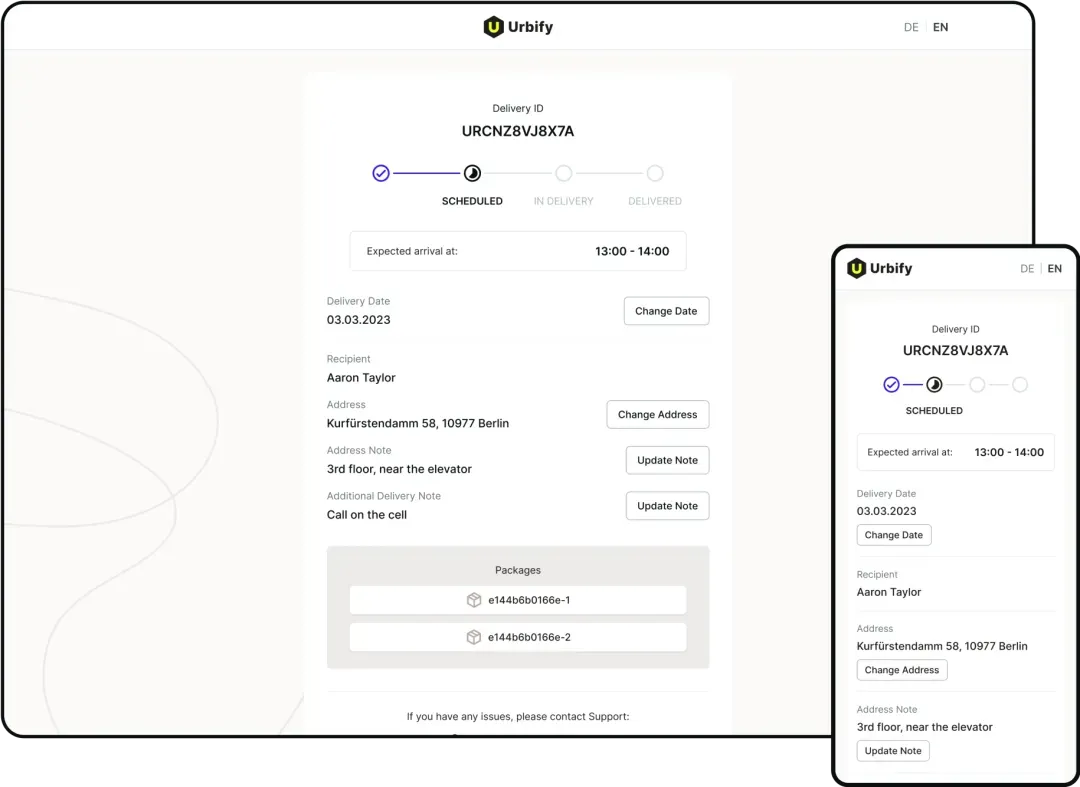The width and height of the screenshot is (1080, 787).
Task: Click delivery date 03.03.2023 in desktop view
Action: pos(358,319)
